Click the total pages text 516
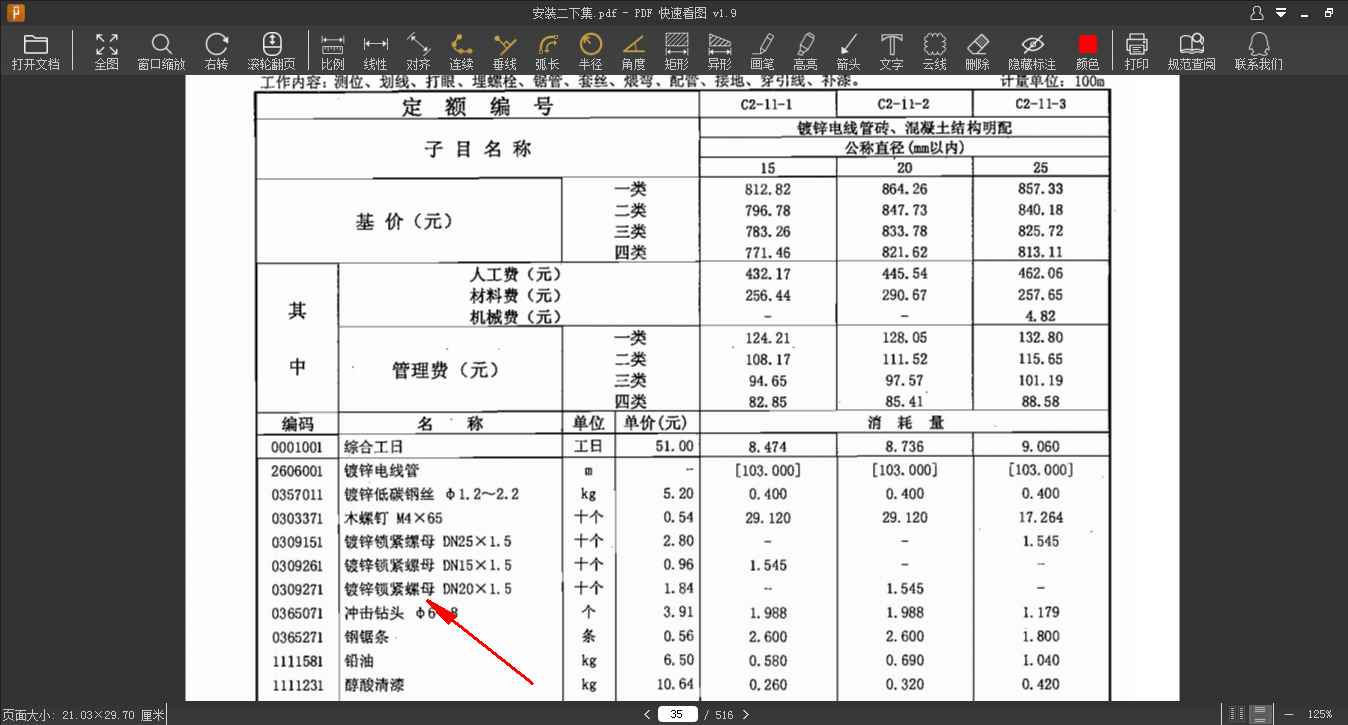 pyautogui.click(x=723, y=715)
